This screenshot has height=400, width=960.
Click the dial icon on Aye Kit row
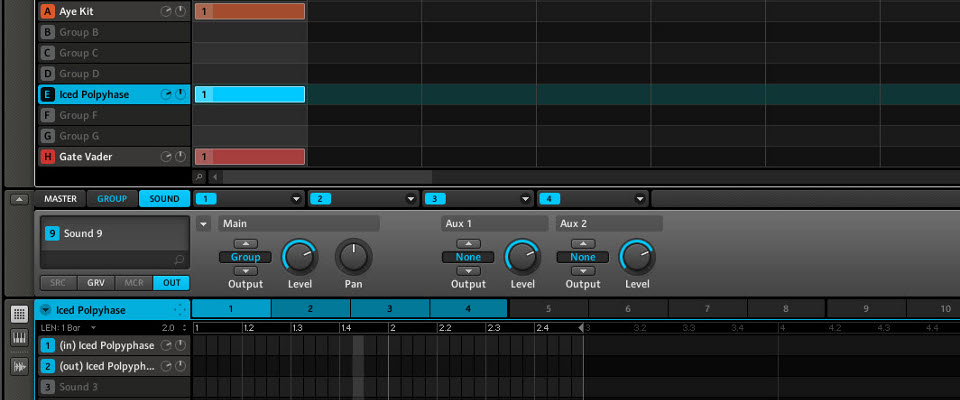pyautogui.click(x=180, y=11)
